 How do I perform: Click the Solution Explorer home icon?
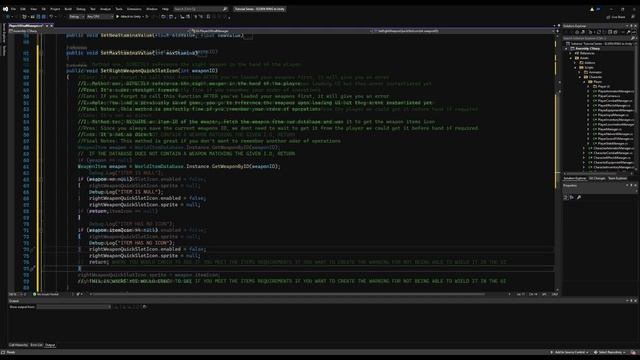pyautogui.click(x=577, y=32)
